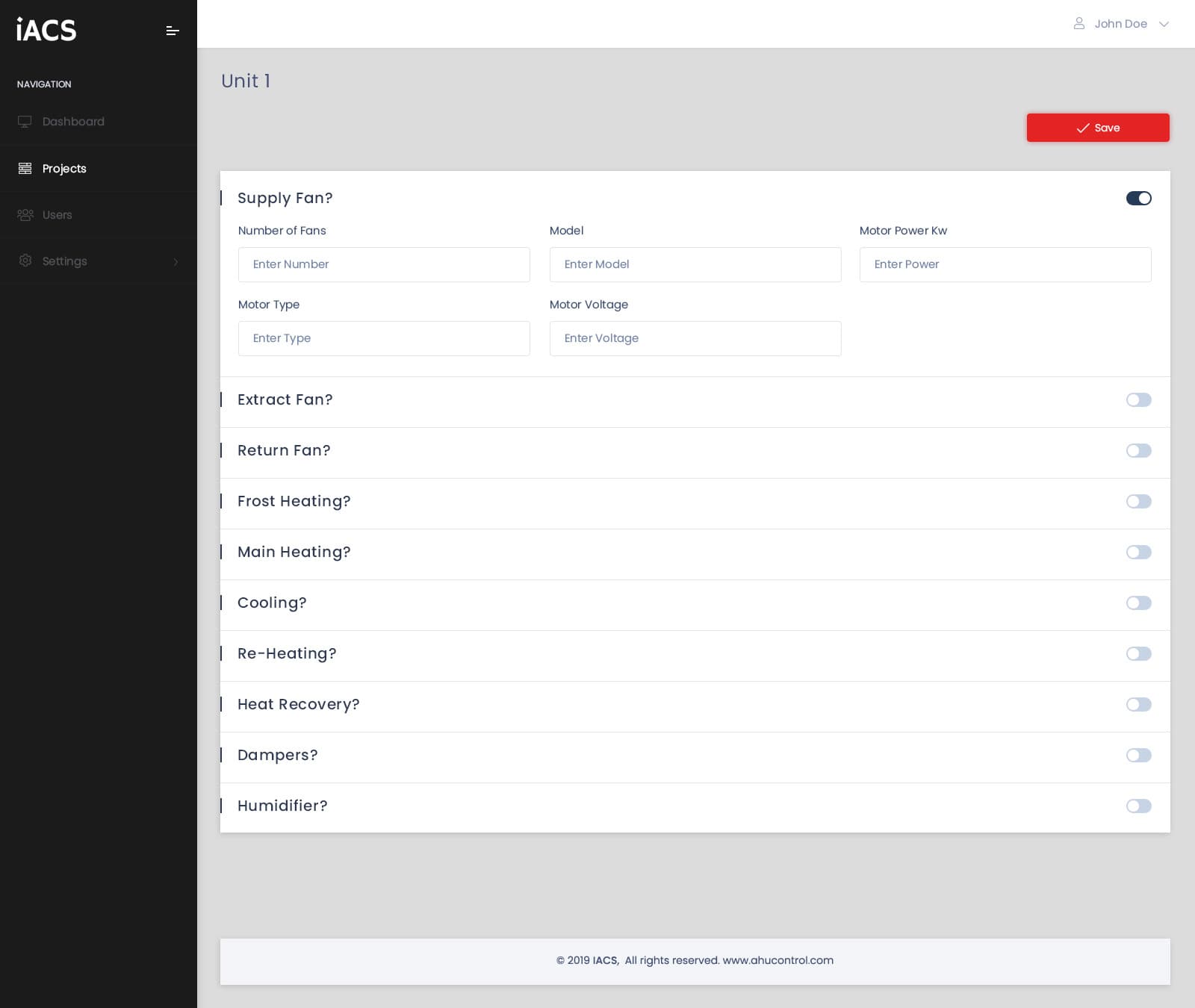Image resolution: width=1195 pixels, height=1008 pixels.
Task: Focus the Number of Fans field
Action: (384, 264)
